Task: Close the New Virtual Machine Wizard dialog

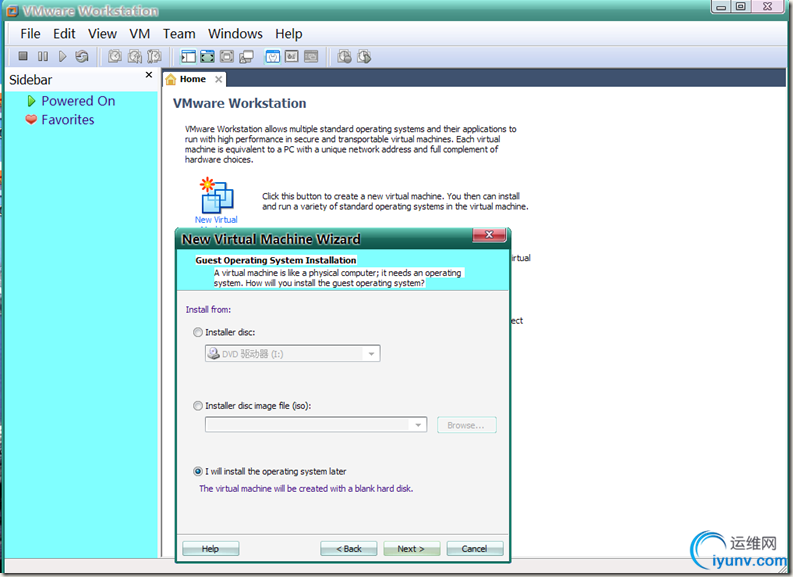Action: [x=489, y=235]
